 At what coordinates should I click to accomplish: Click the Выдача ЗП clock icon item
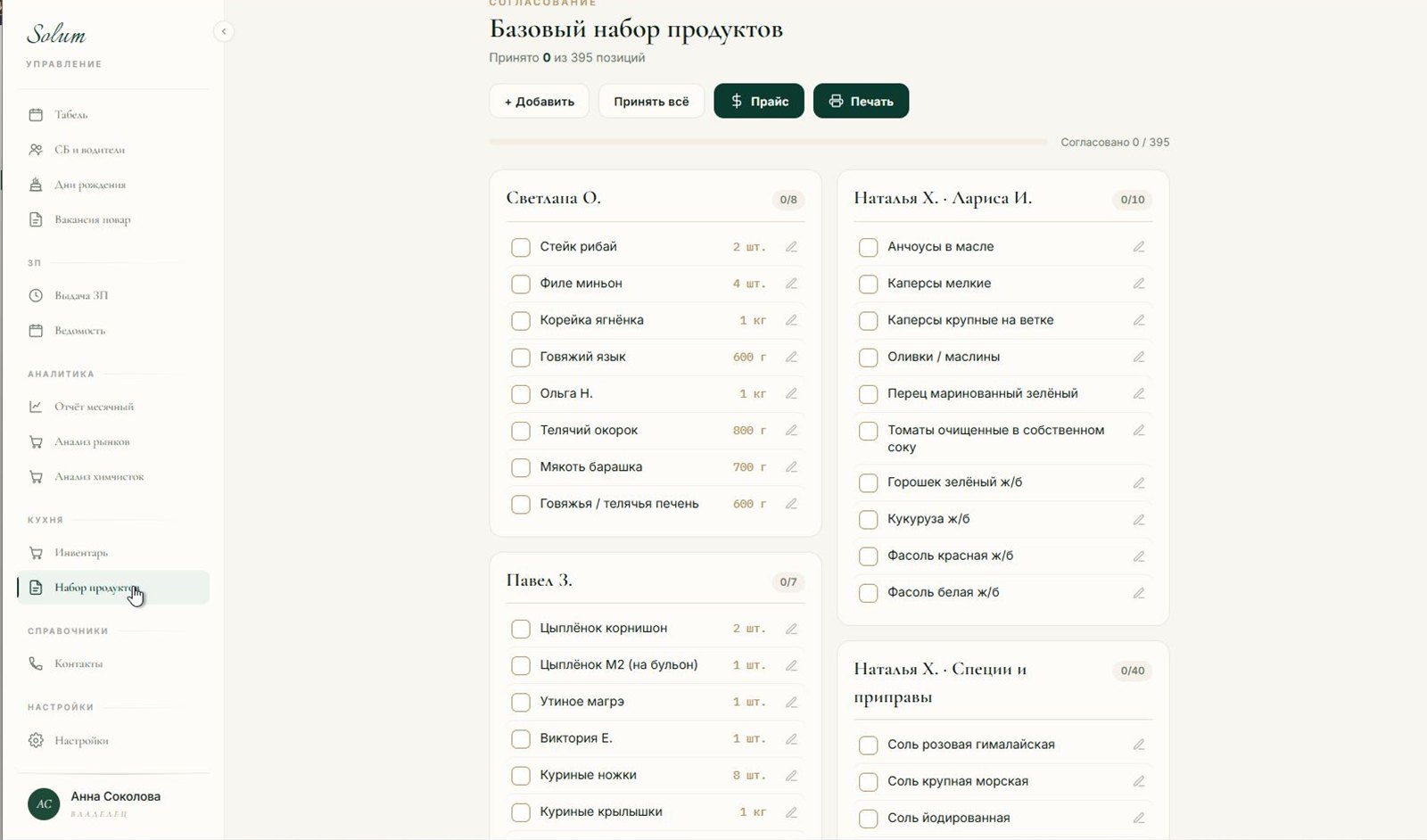(x=36, y=295)
